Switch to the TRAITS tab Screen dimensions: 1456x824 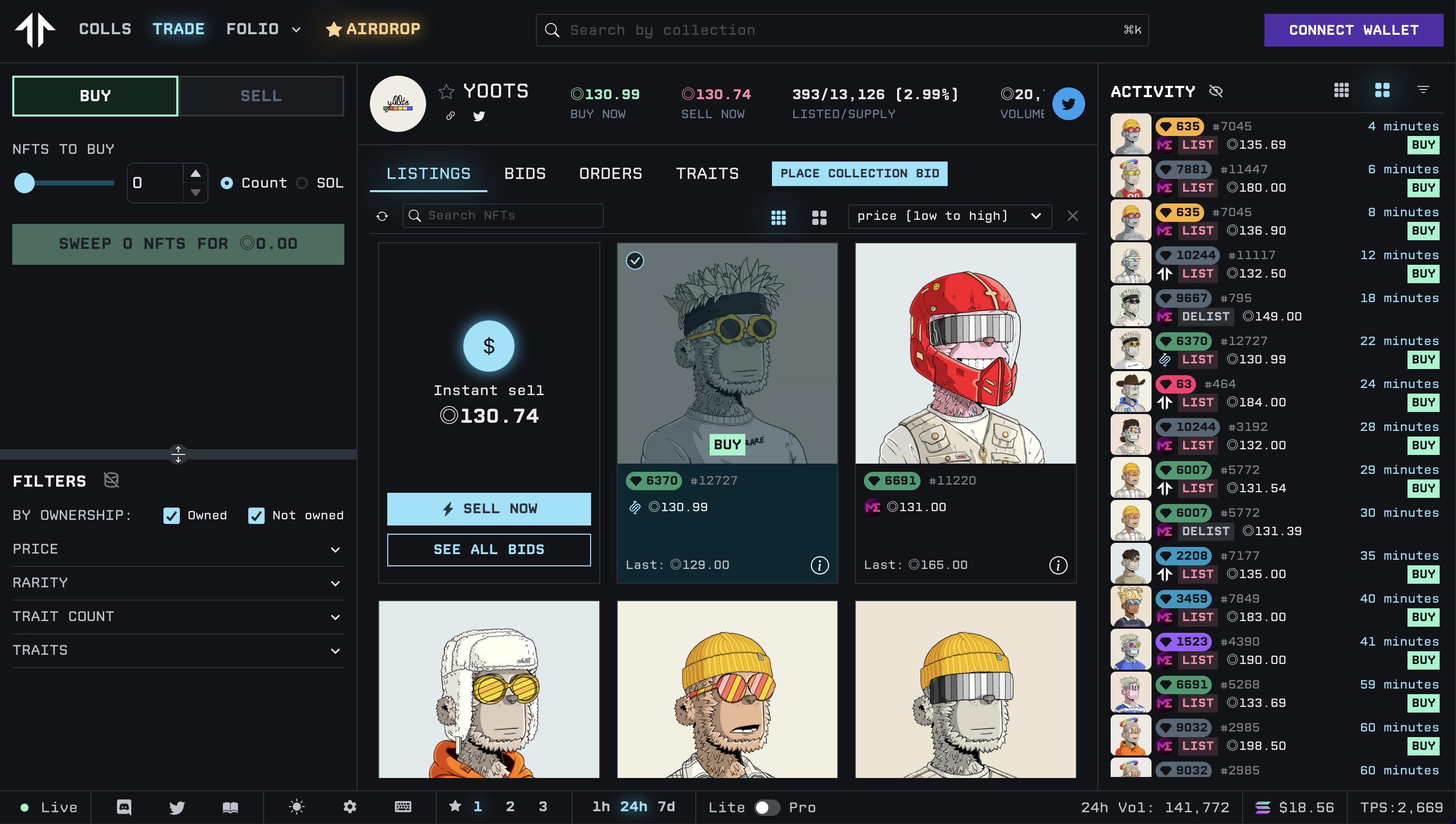coord(708,174)
